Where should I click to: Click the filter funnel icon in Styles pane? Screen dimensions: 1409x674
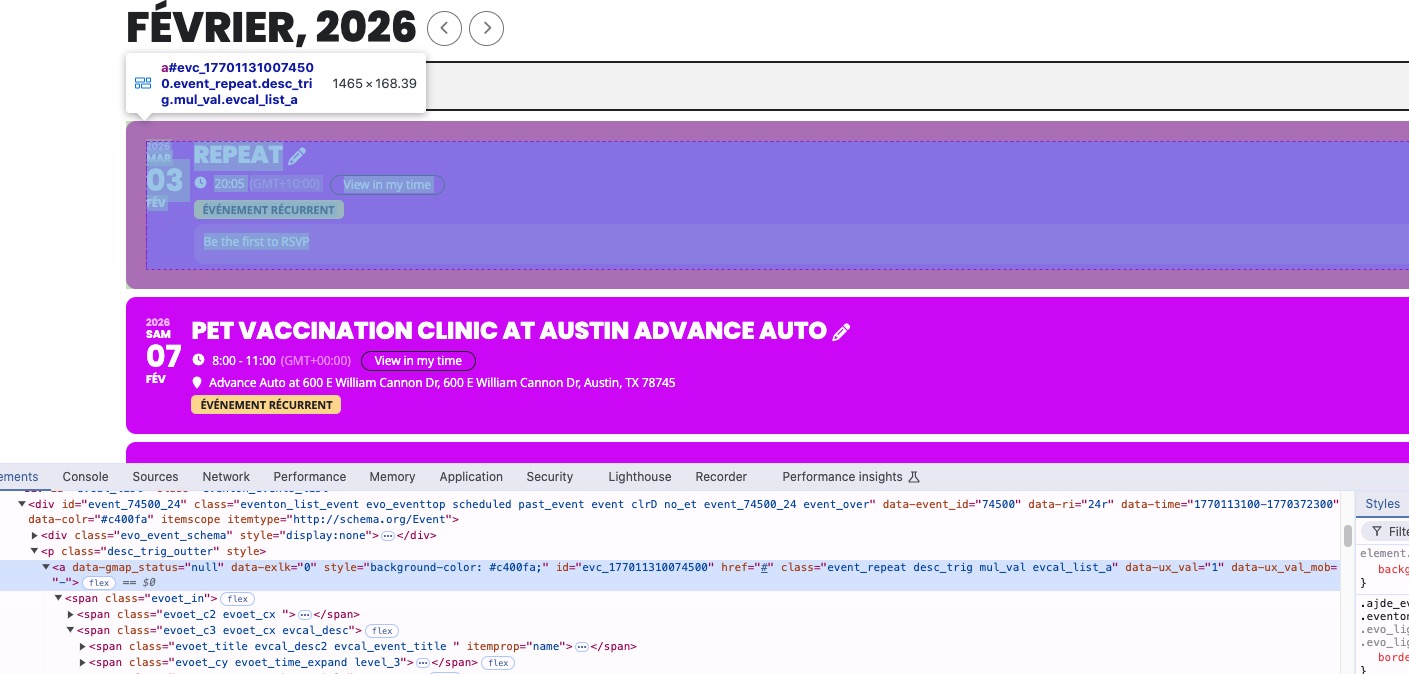[1377, 531]
